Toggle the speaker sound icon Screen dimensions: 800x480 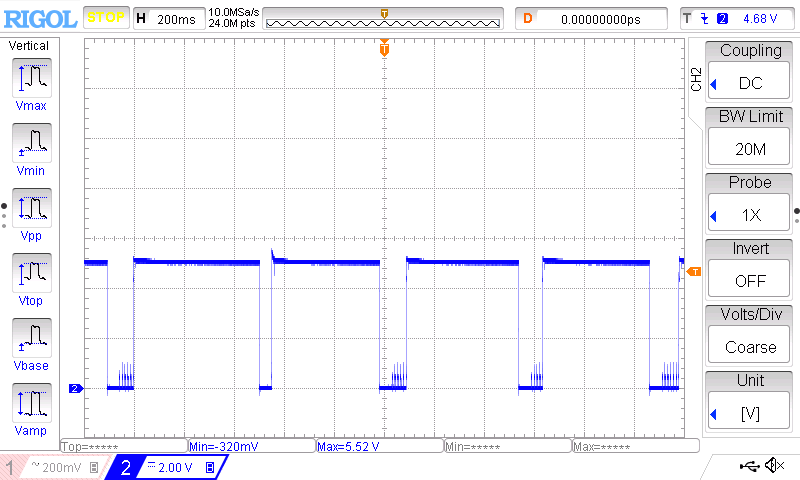pyautogui.click(x=773, y=465)
